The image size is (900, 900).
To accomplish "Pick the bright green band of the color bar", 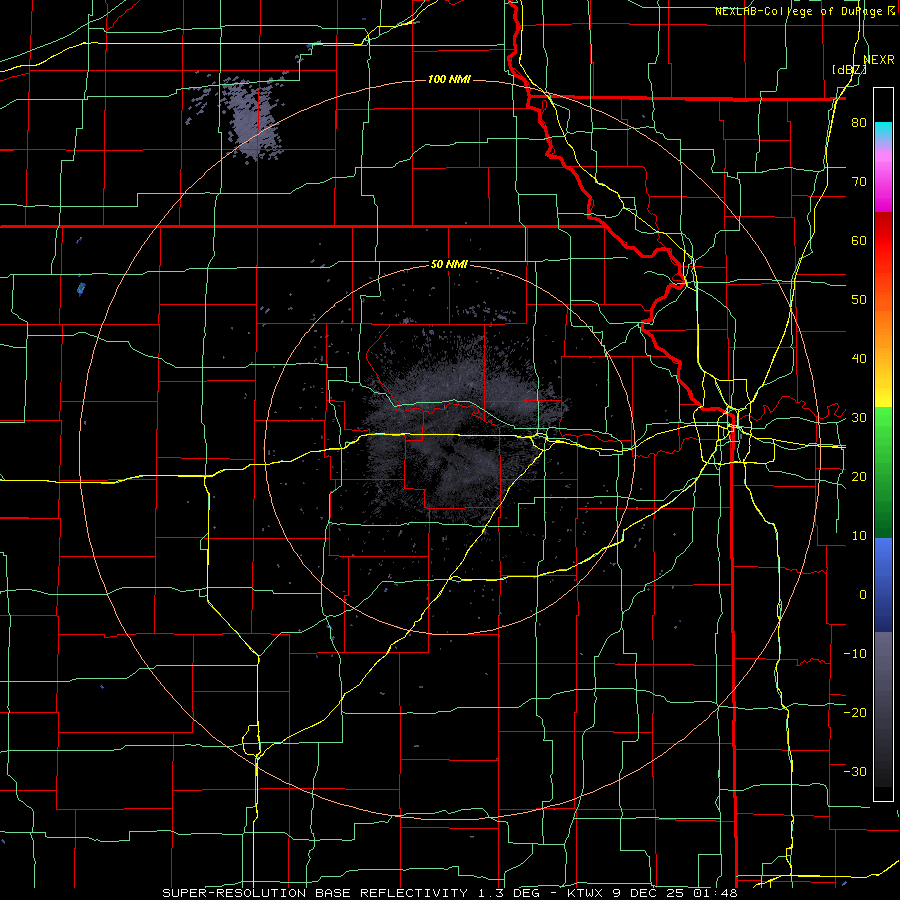I will click(883, 426).
